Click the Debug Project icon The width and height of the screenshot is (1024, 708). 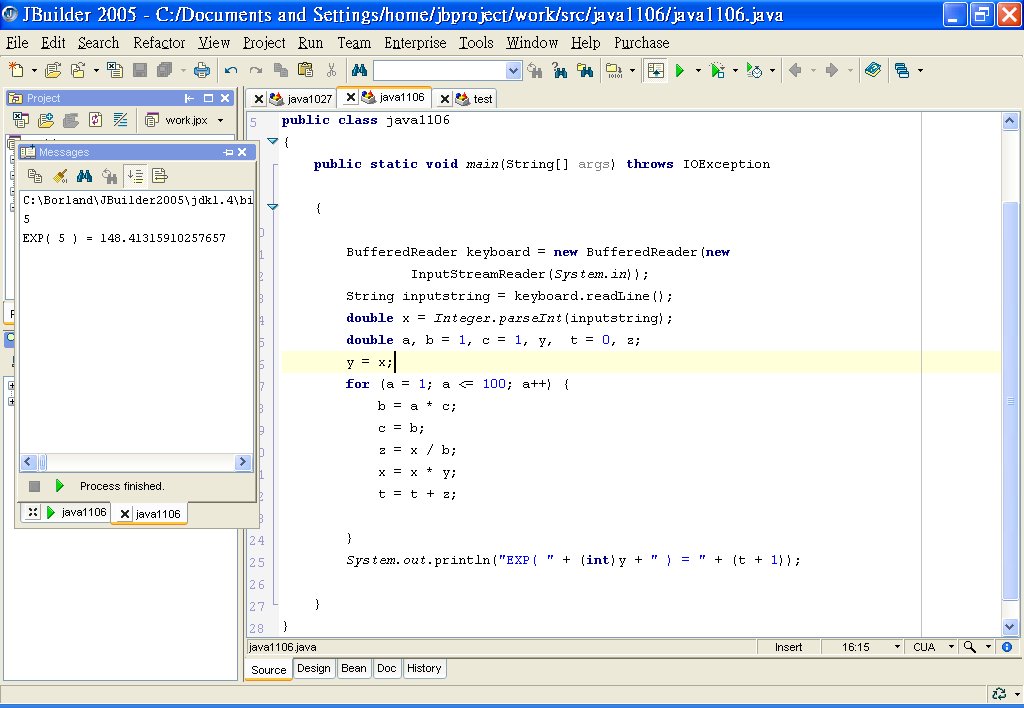click(x=717, y=70)
